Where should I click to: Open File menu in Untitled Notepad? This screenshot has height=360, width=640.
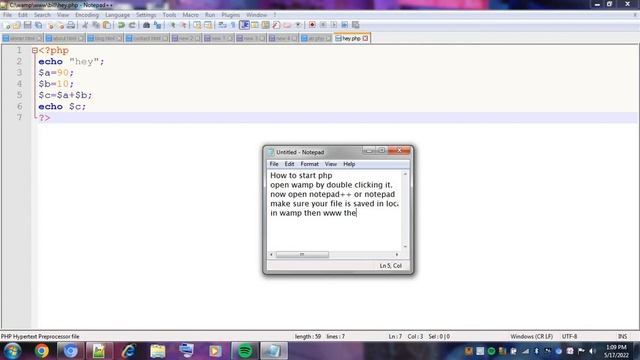coord(274,164)
